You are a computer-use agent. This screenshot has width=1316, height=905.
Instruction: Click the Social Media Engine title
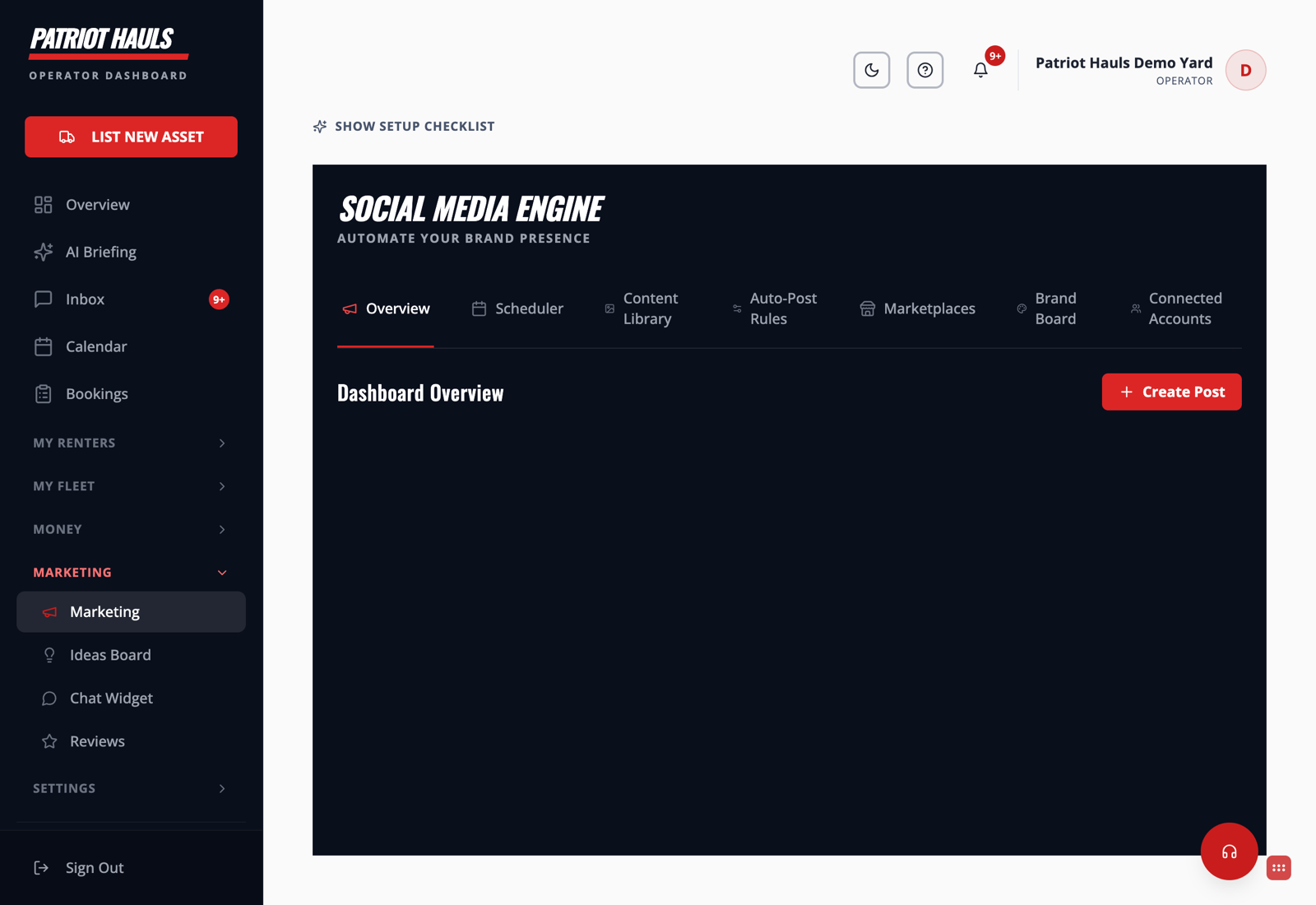pyautogui.click(x=470, y=209)
